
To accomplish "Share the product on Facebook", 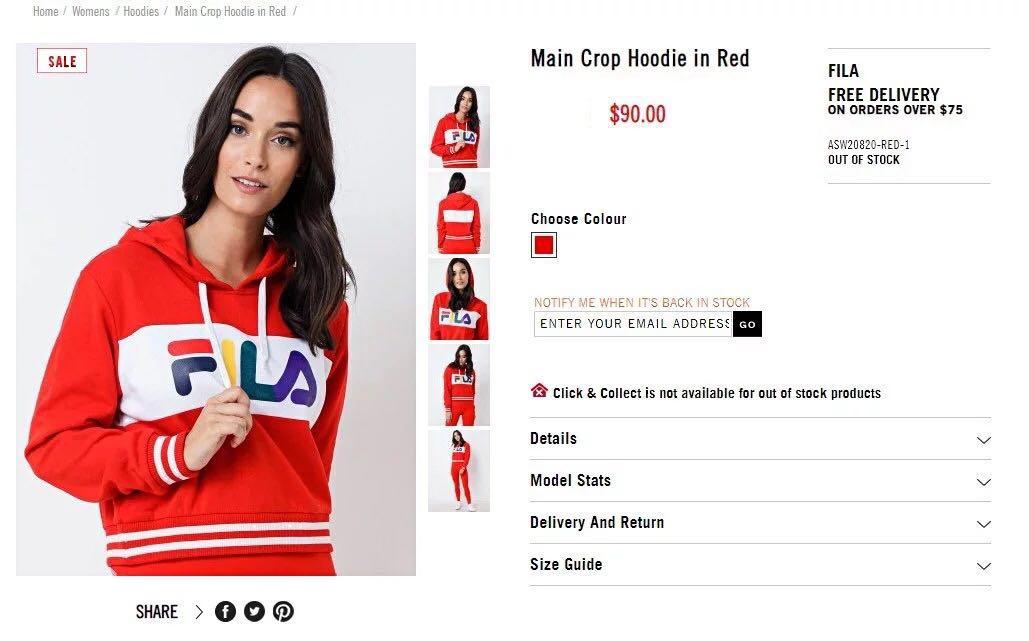I will point(225,611).
